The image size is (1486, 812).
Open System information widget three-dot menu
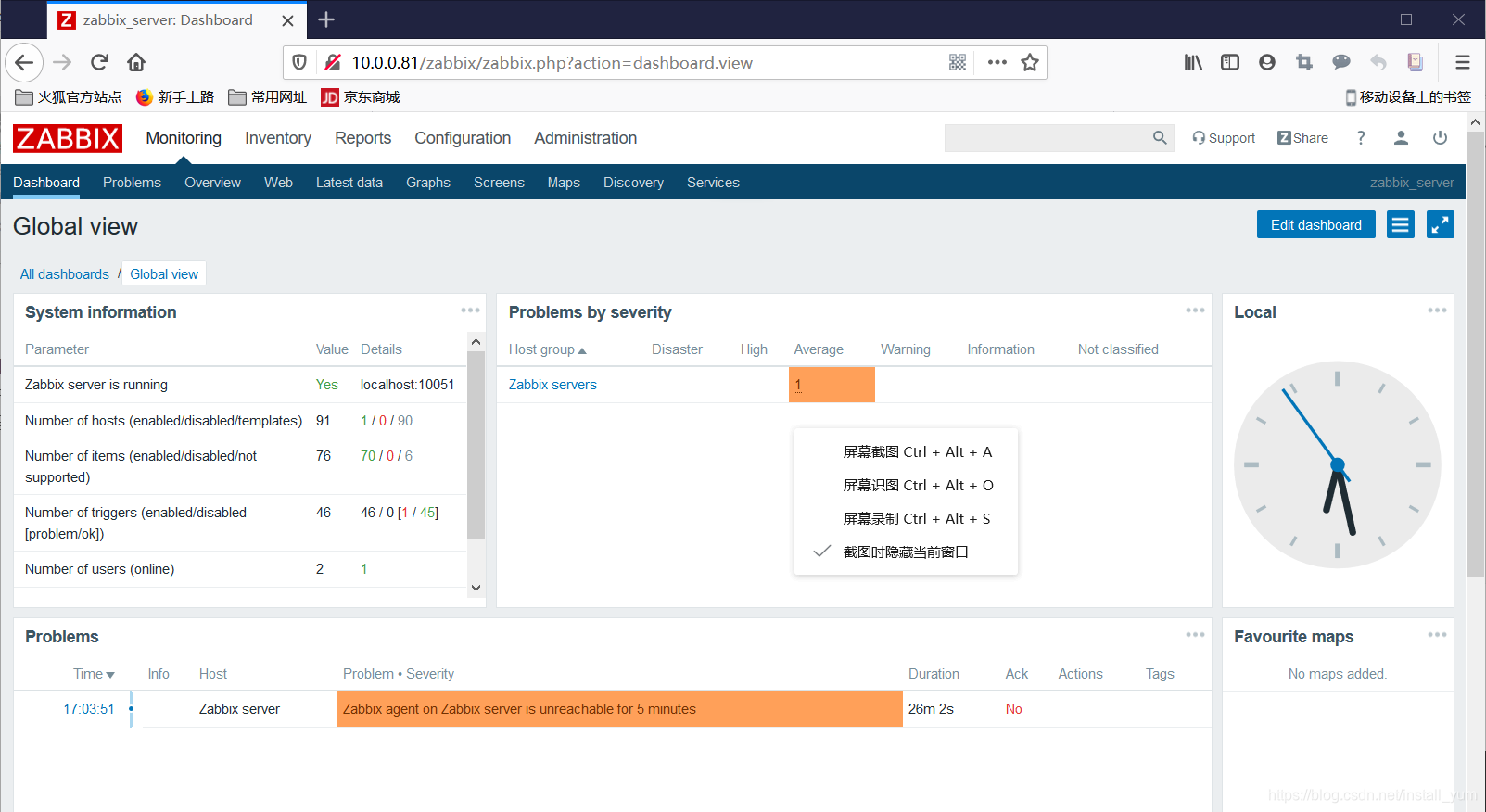[470, 311]
